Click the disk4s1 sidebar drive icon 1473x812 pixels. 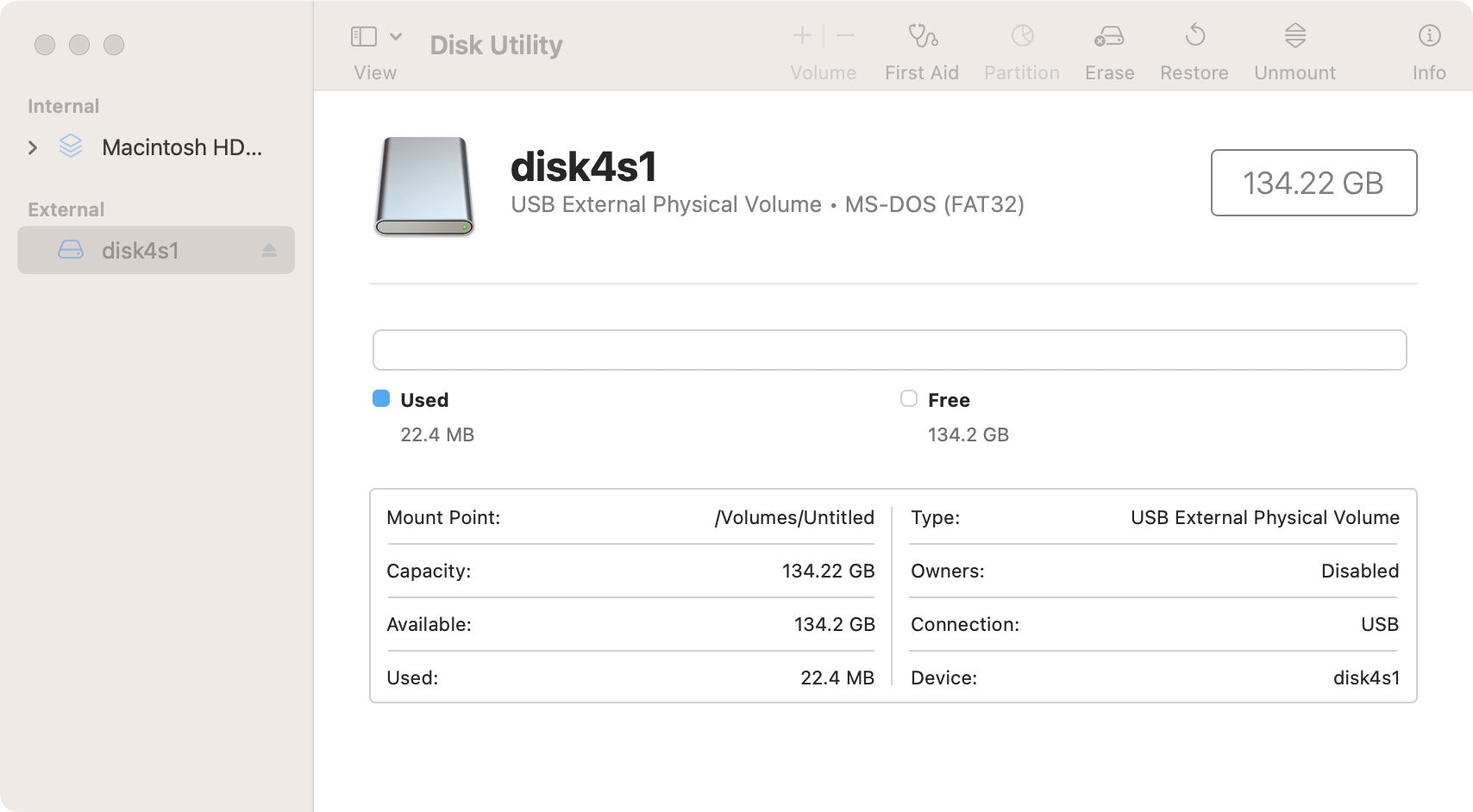click(71, 250)
